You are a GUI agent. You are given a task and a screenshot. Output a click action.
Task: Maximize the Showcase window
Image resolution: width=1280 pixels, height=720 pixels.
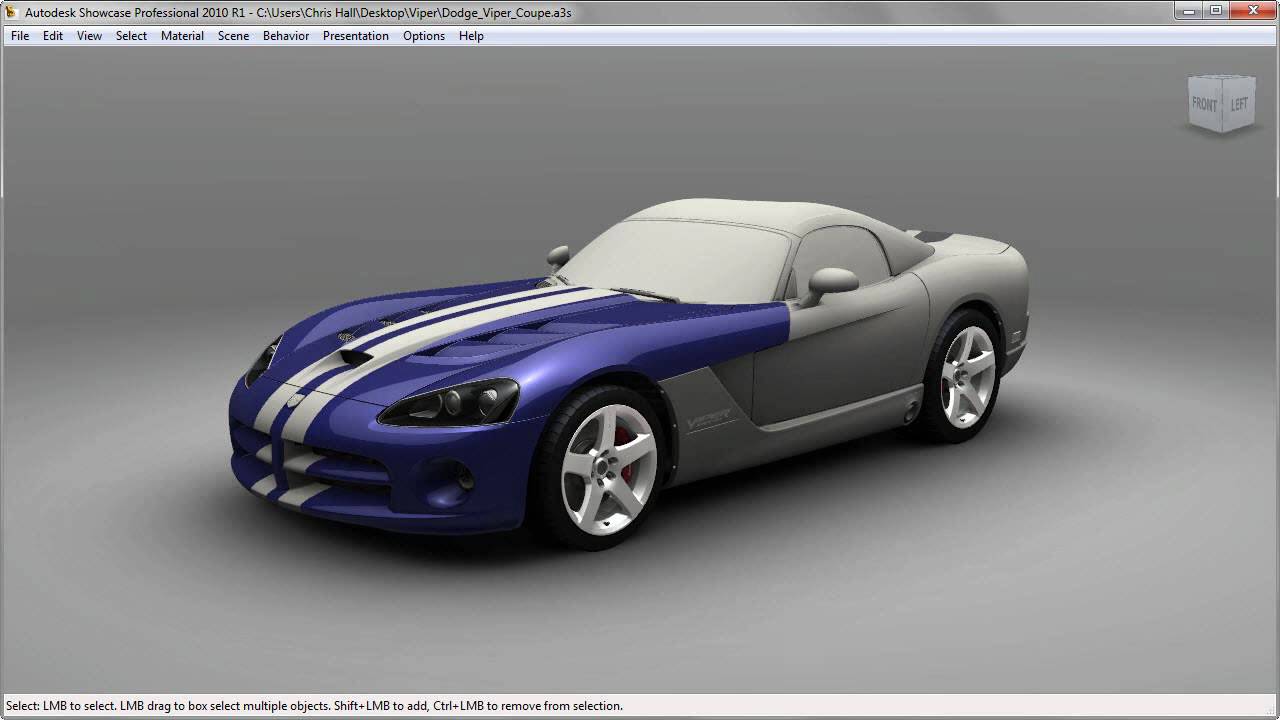(1216, 10)
